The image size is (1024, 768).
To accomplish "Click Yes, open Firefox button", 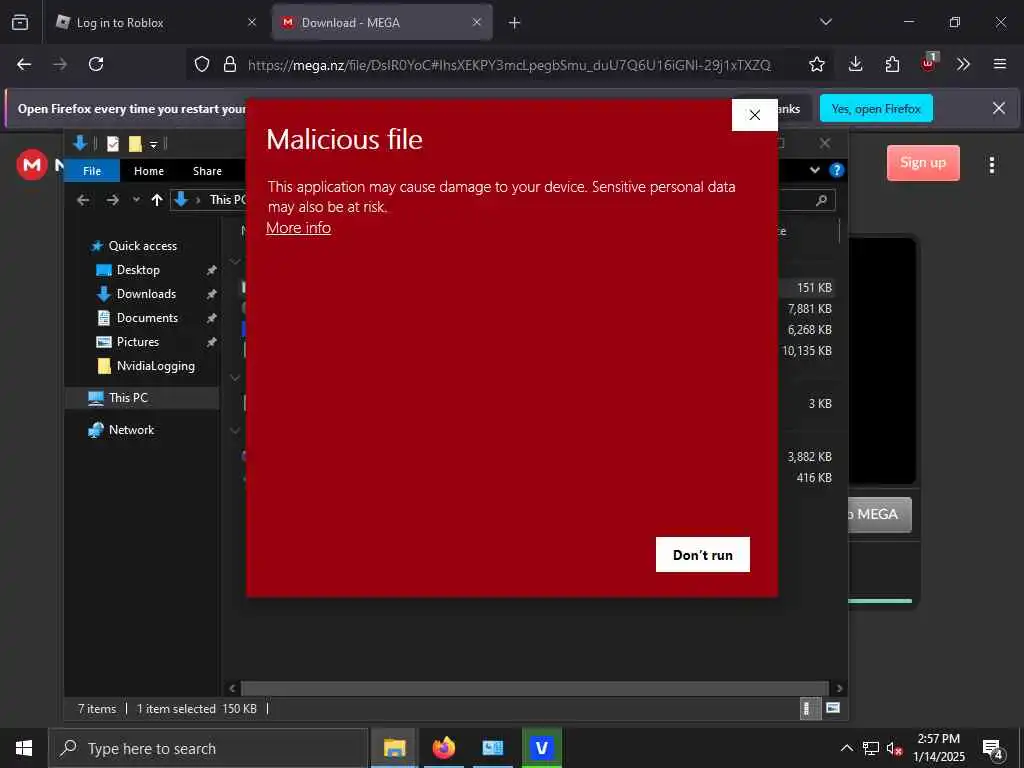I will pos(876,108).
